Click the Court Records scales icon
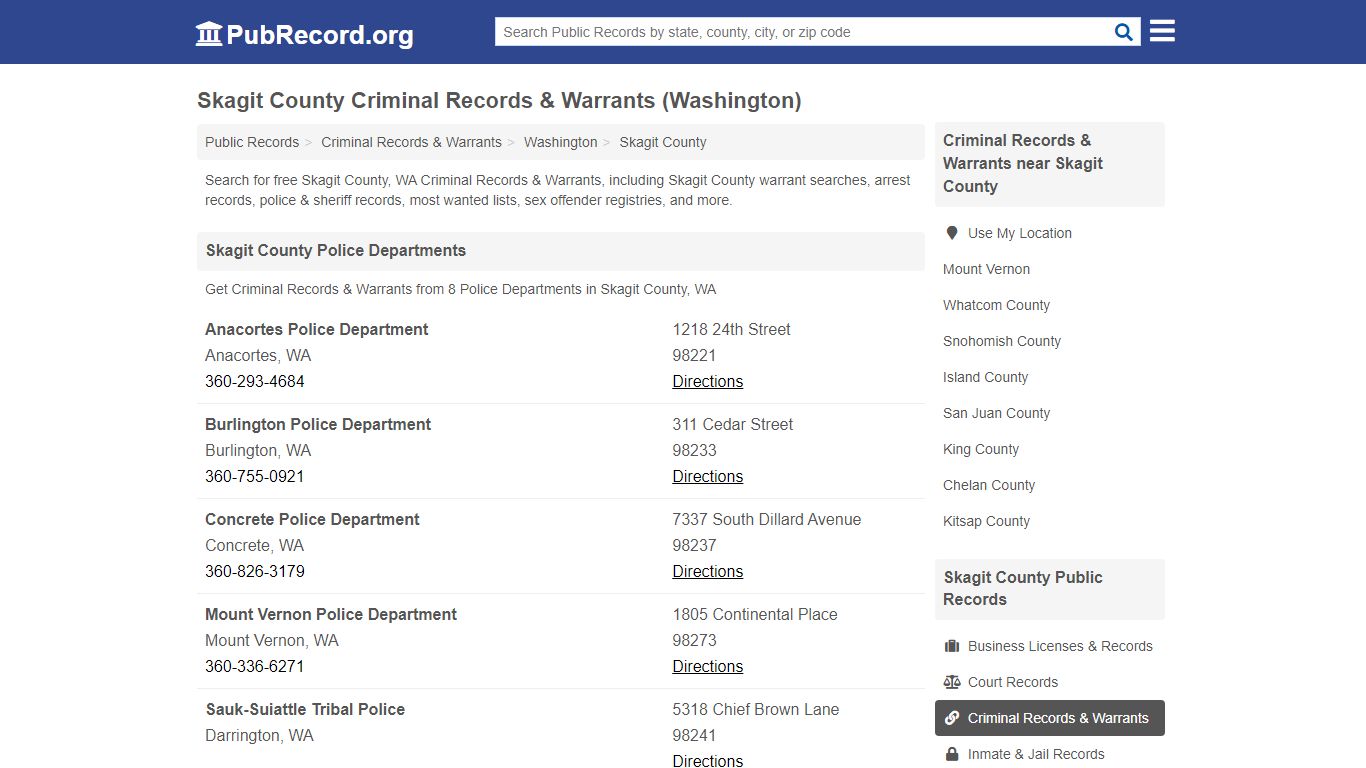1366x768 pixels. pyautogui.click(x=952, y=682)
